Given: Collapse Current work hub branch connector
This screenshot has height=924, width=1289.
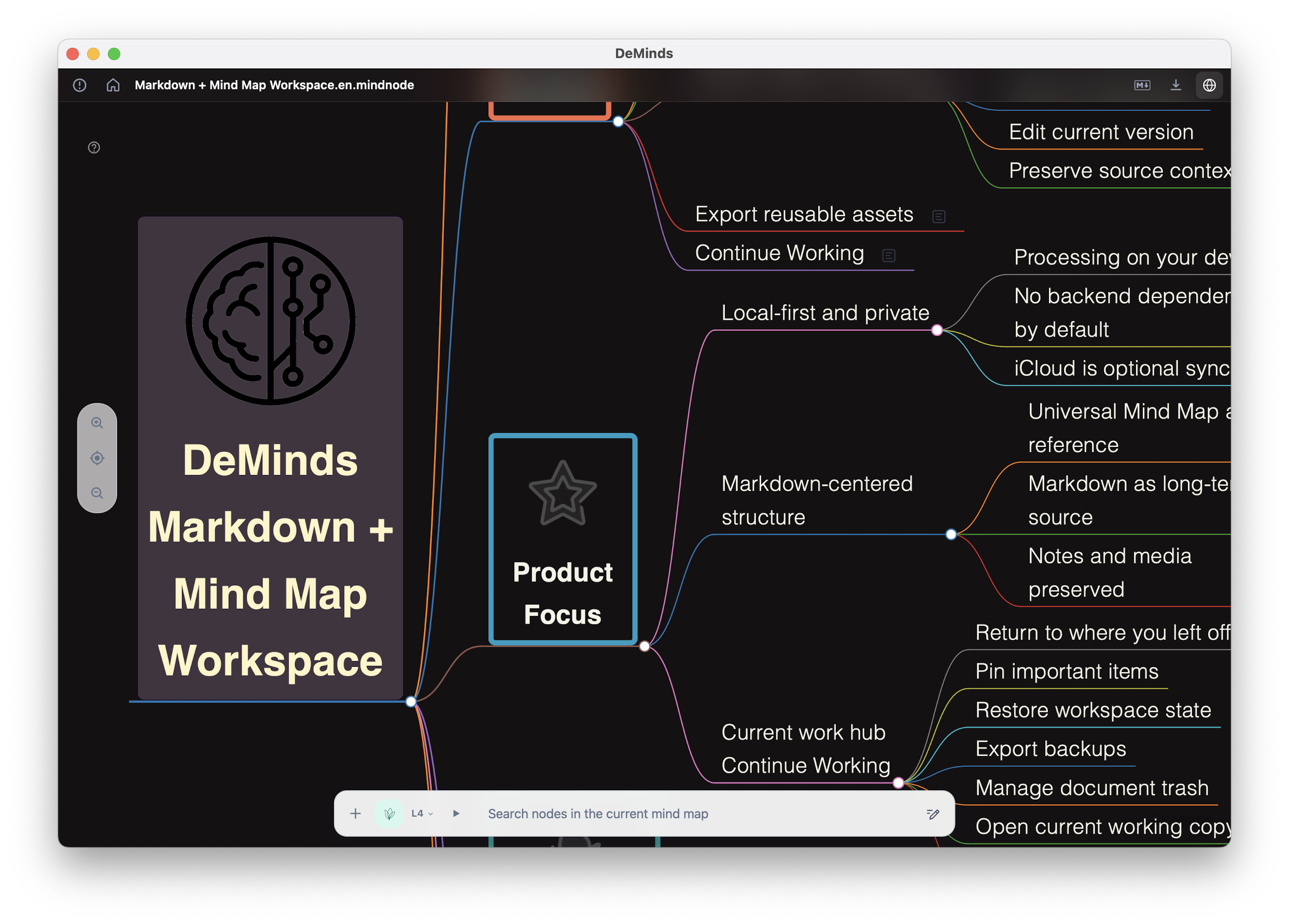Looking at the screenshot, I should 899,783.
